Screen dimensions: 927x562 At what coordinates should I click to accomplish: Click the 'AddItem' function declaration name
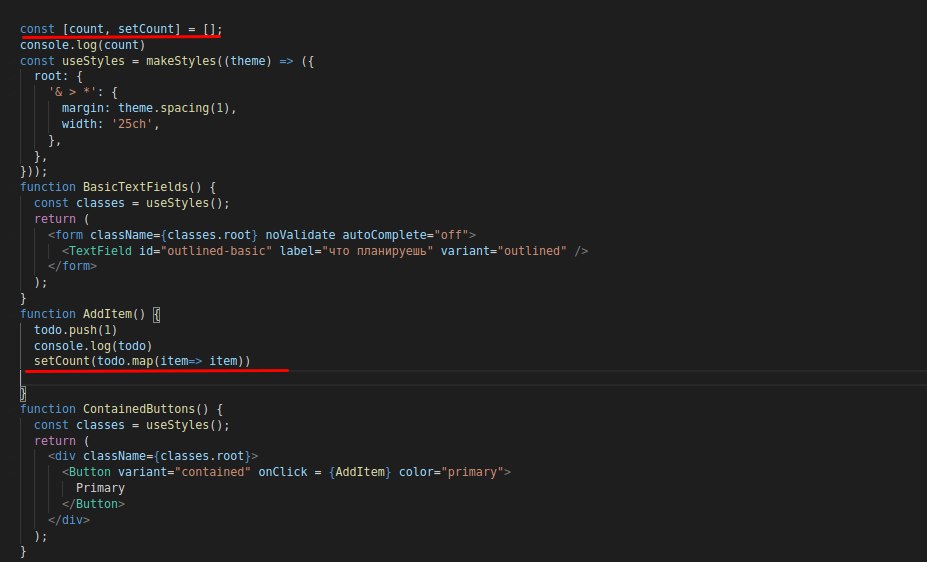(x=107, y=314)
